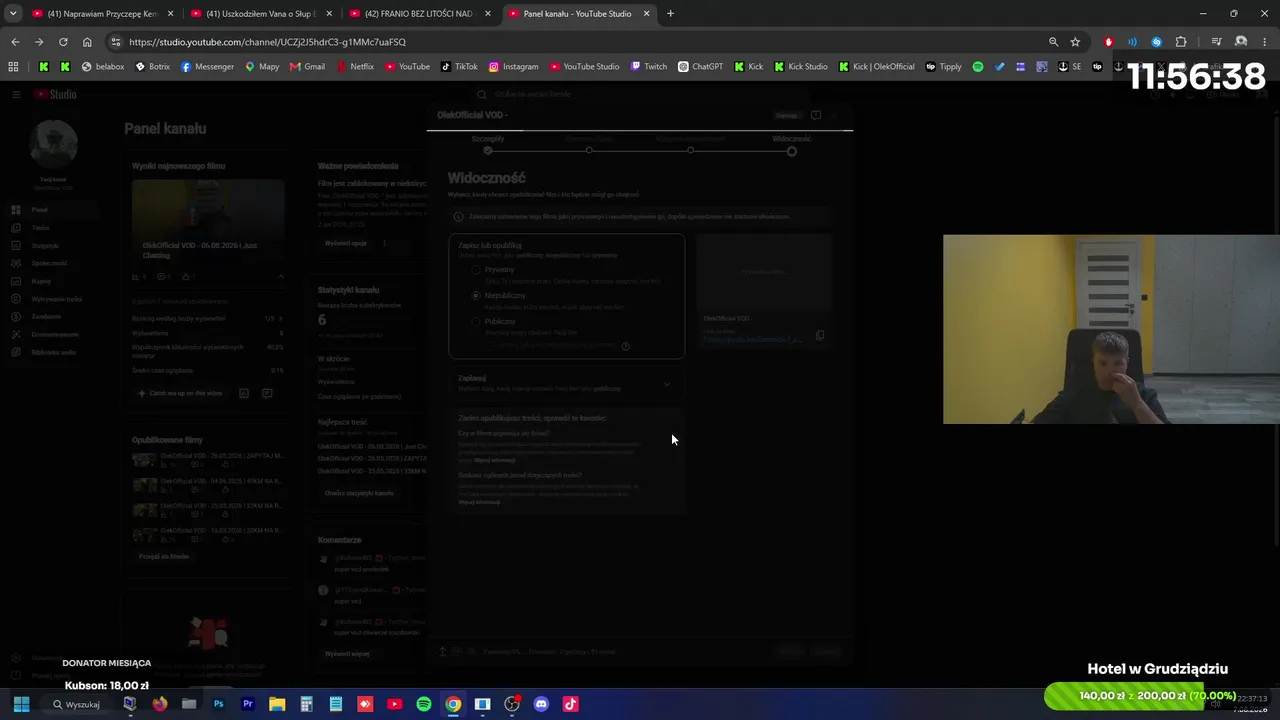Open the Netflix bookmark
This screenshot has height=720, width=1280.
coord(355,67)
